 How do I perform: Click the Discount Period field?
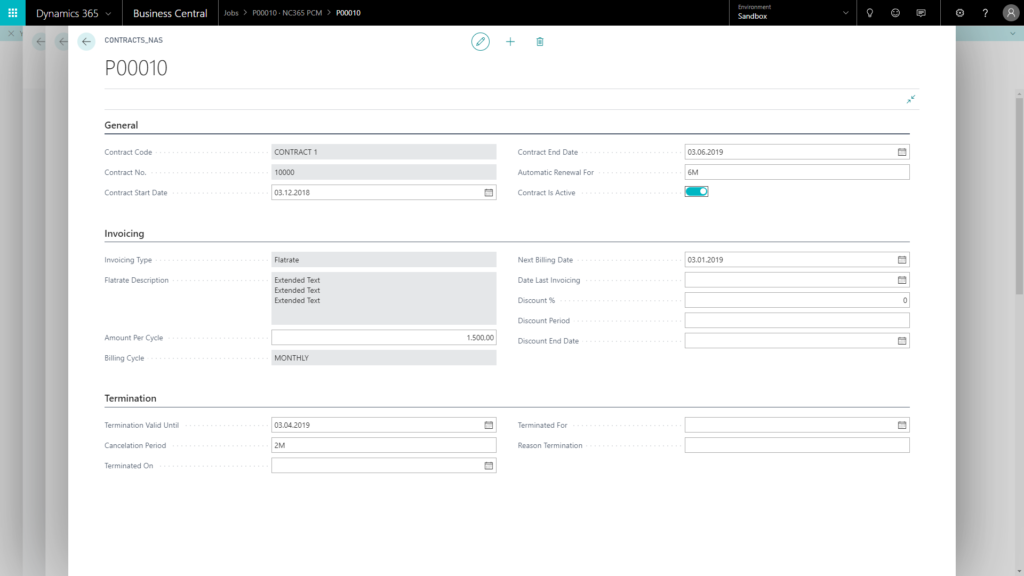(x=797, y=321)
